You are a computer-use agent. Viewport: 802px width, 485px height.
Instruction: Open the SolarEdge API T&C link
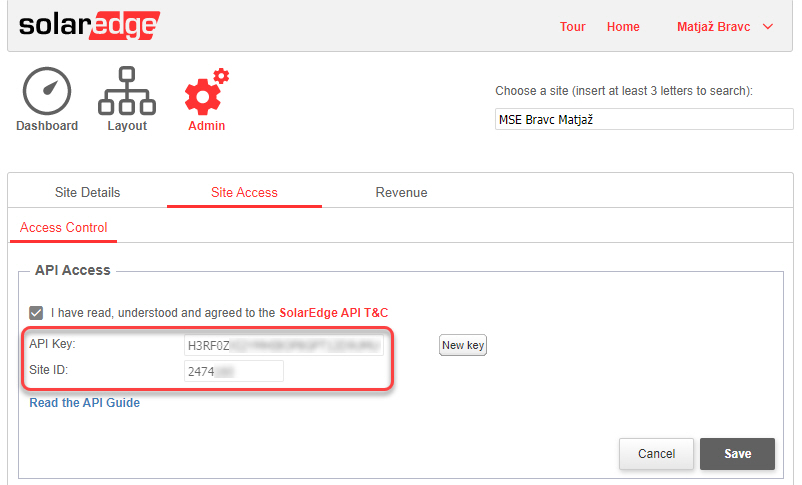[x=333, y=313]
